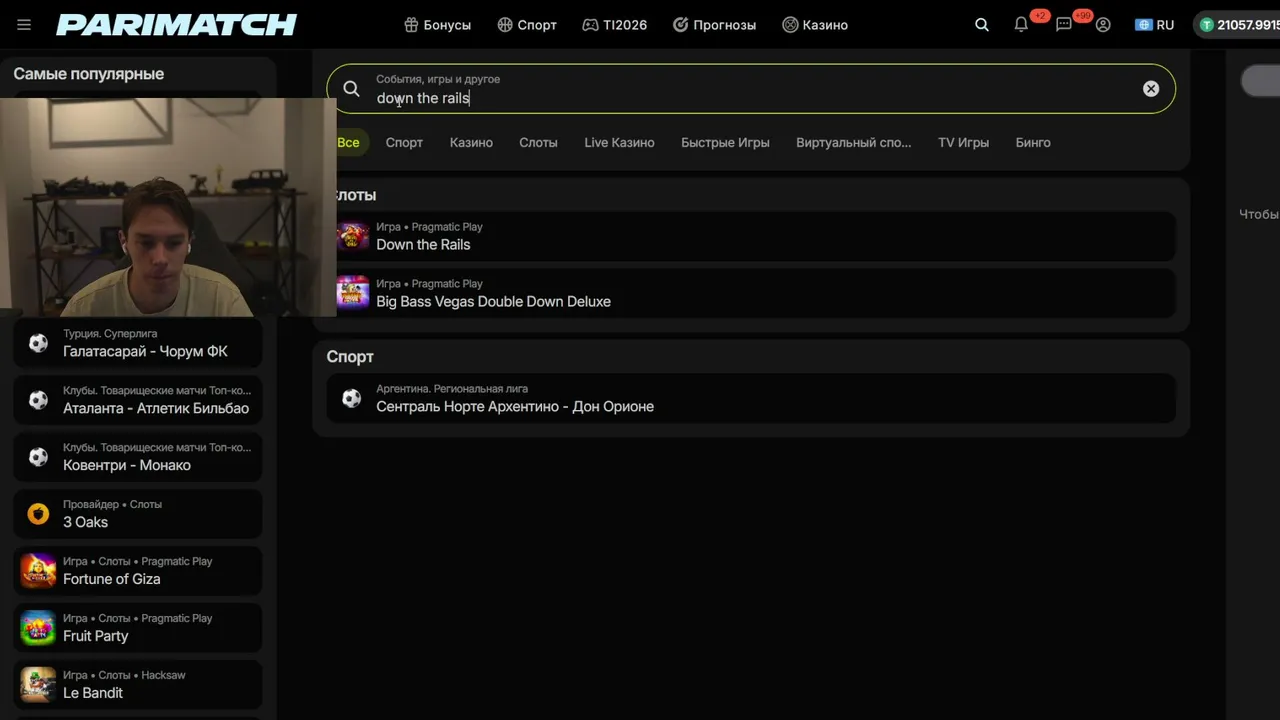Open the Le Bandit game
The height and width of the screenshot is (720, 1280).
click(x=138, y=685)
